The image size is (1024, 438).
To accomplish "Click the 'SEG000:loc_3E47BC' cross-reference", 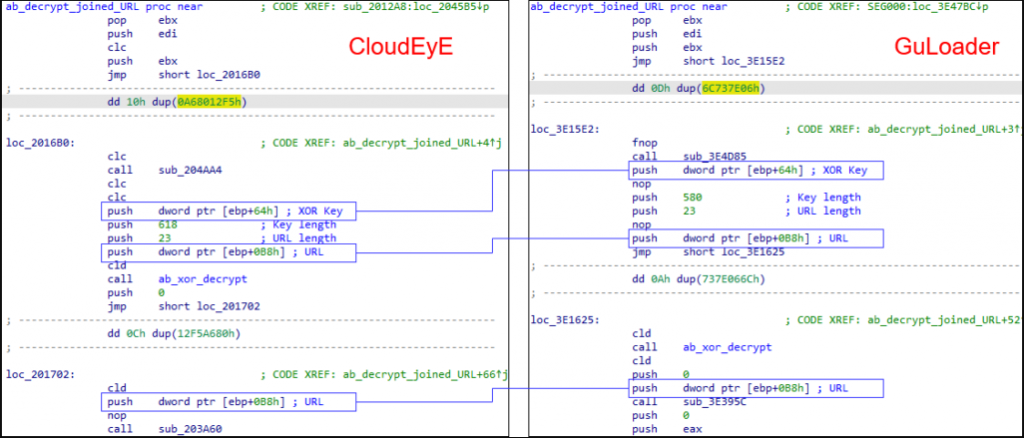I will [x=926, y=7].
